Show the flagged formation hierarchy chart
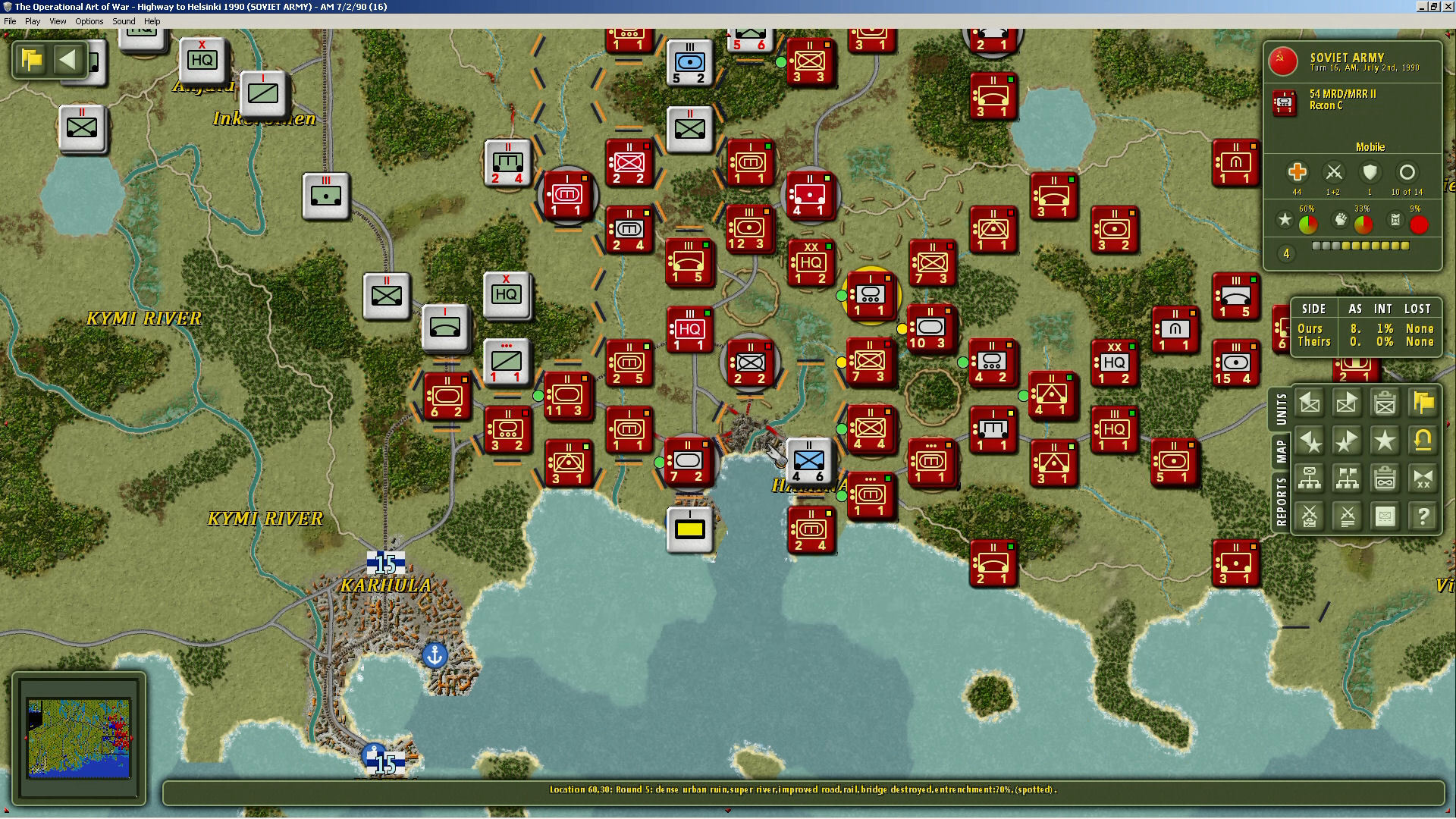 click(1347, 479)
